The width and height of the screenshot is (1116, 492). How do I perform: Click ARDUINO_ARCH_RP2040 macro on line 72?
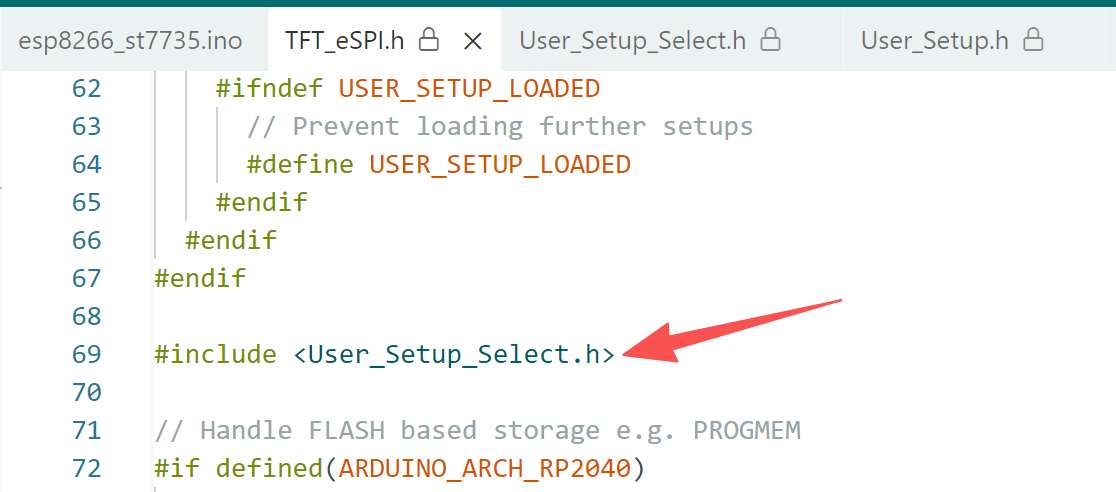[x=485, y=469]
